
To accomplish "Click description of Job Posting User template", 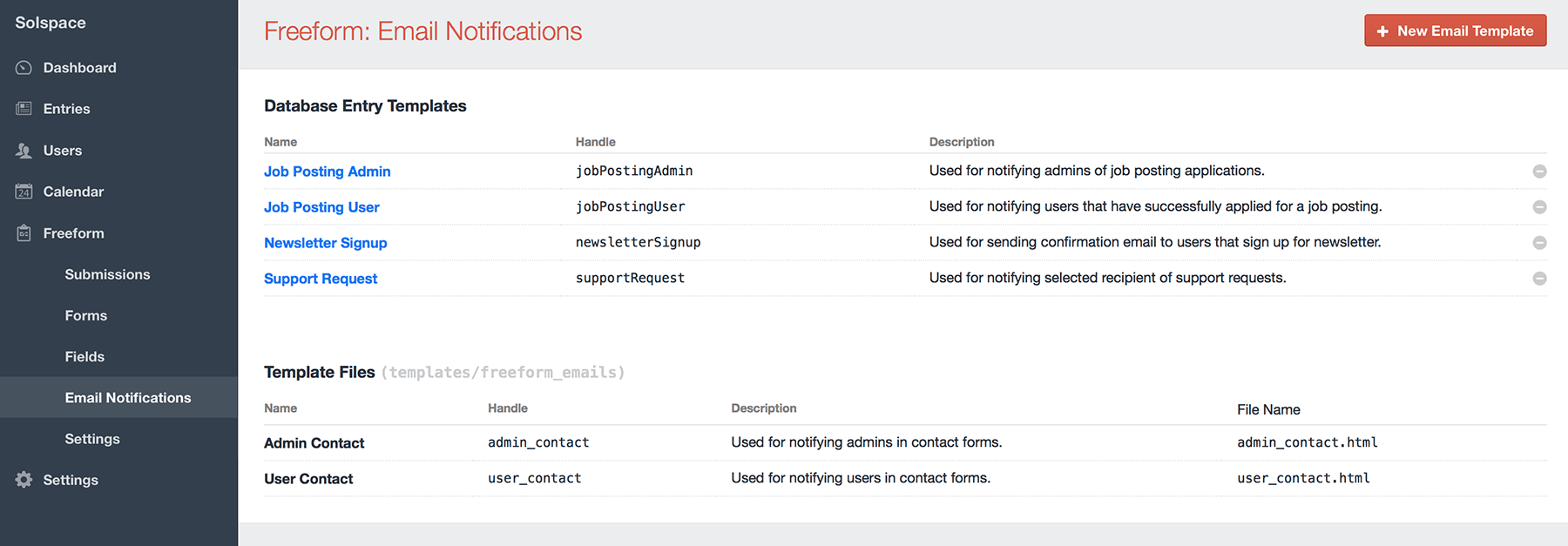I will click(x=1155, y=206).
